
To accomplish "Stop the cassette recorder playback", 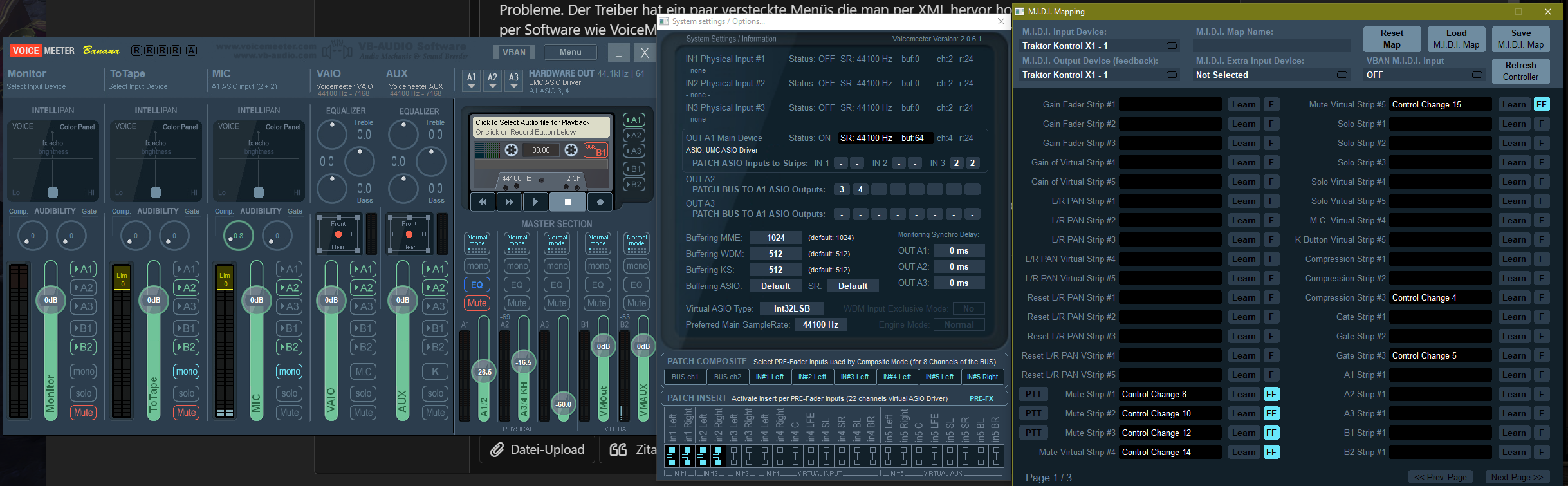I will (x=567, y=201).
